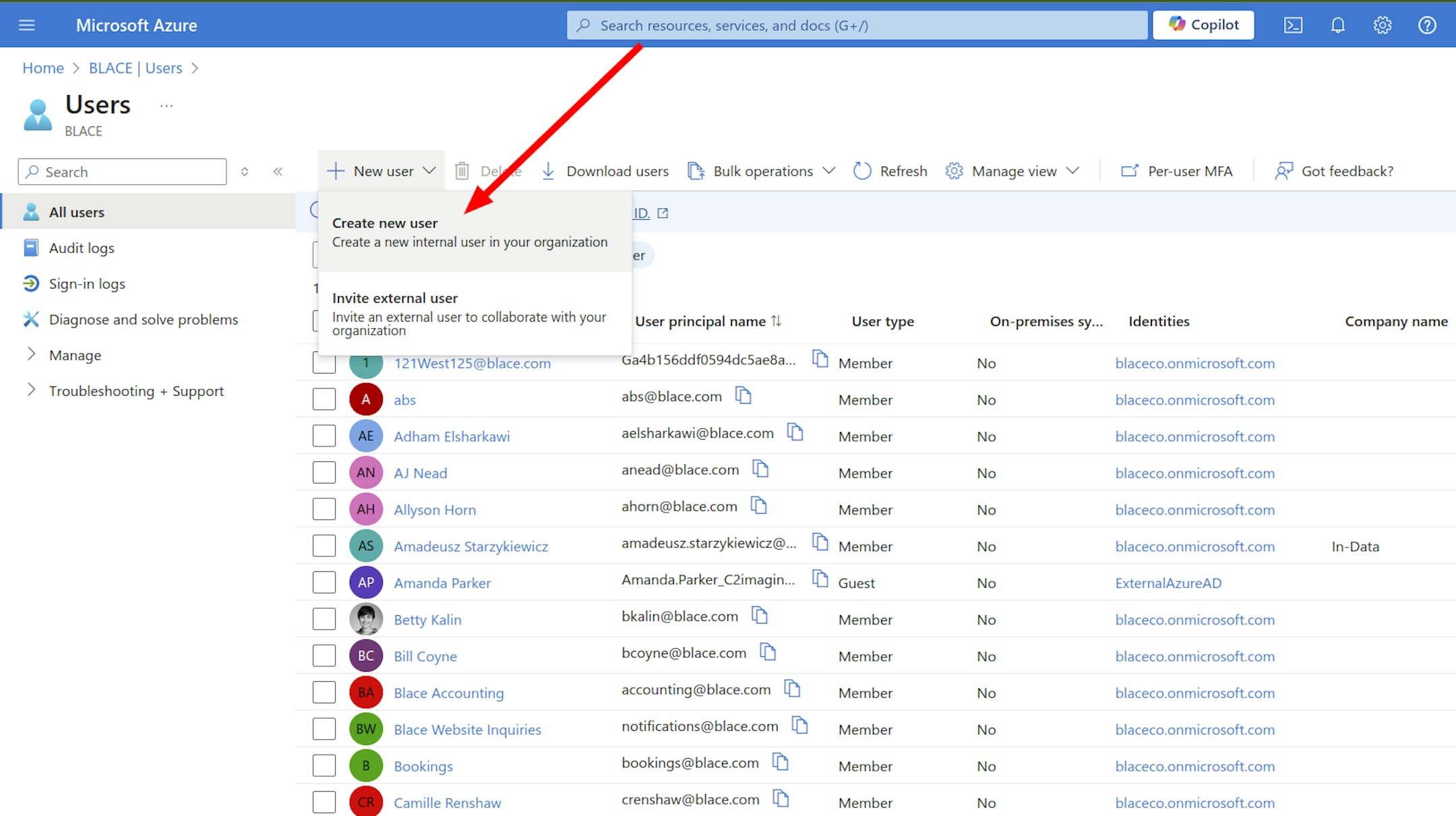Screen dimensions: 1456x816
Task: Copy bkalin@blace.com principal name
Action: coord(760,615)
